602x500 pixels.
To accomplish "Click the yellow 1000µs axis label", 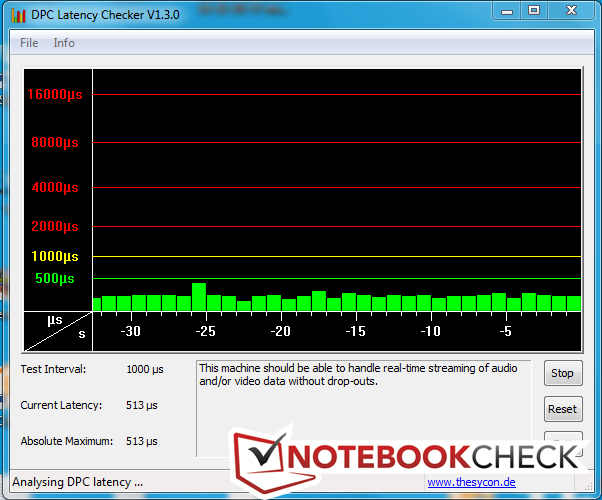I will click(55, 256).
